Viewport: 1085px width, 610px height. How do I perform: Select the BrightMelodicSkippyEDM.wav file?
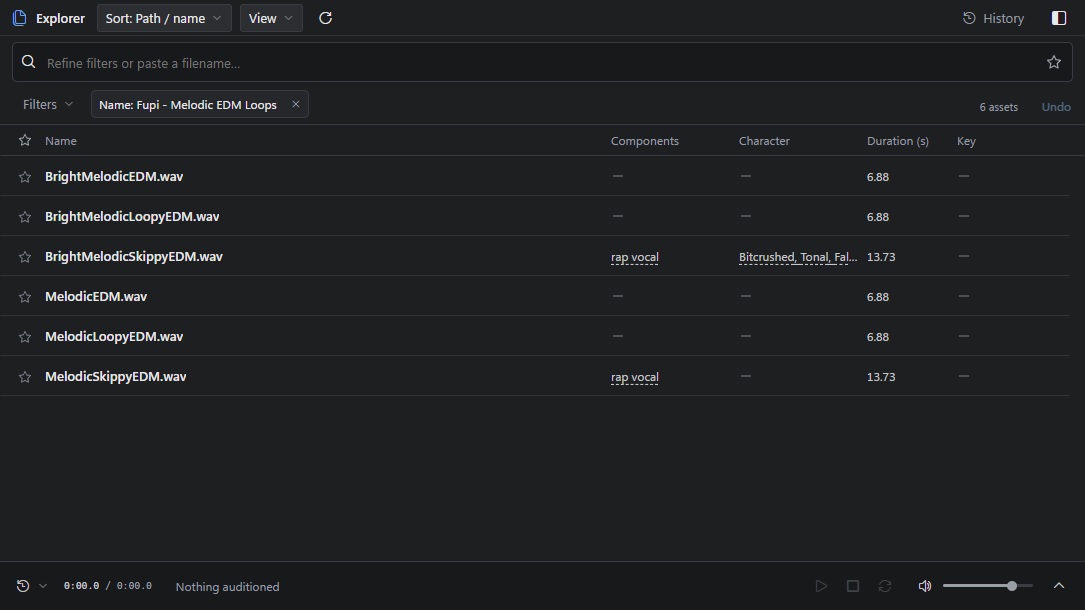(134, 257)
